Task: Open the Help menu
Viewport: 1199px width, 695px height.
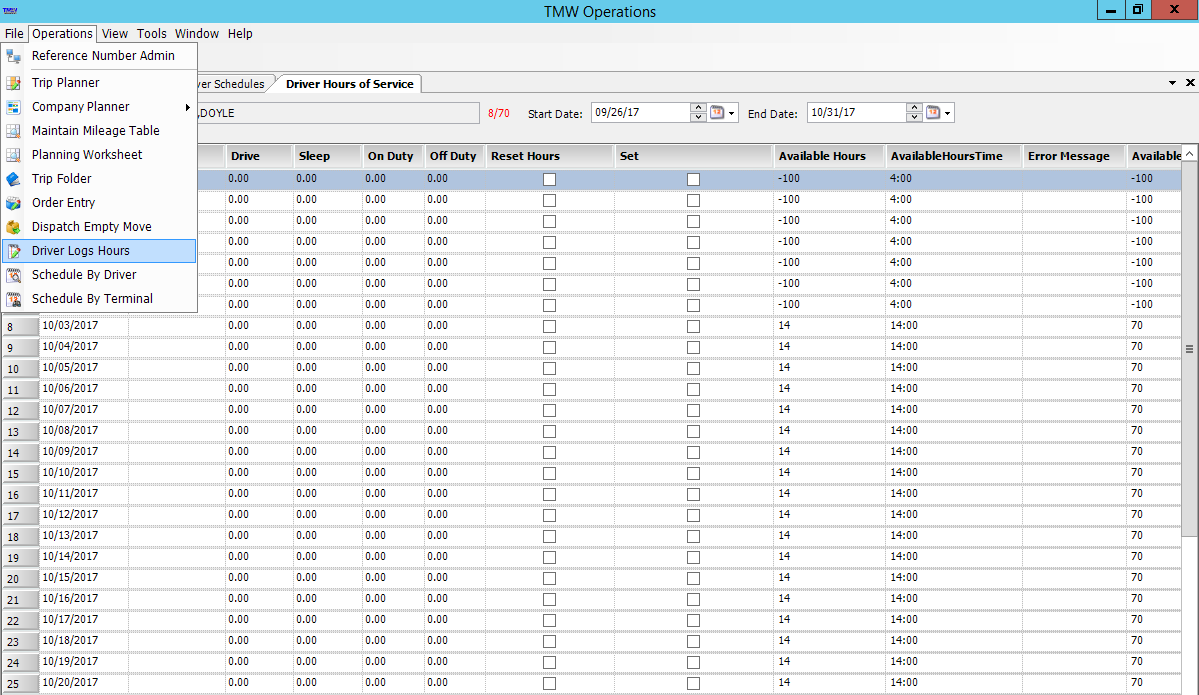Action: tap(240, 34)
